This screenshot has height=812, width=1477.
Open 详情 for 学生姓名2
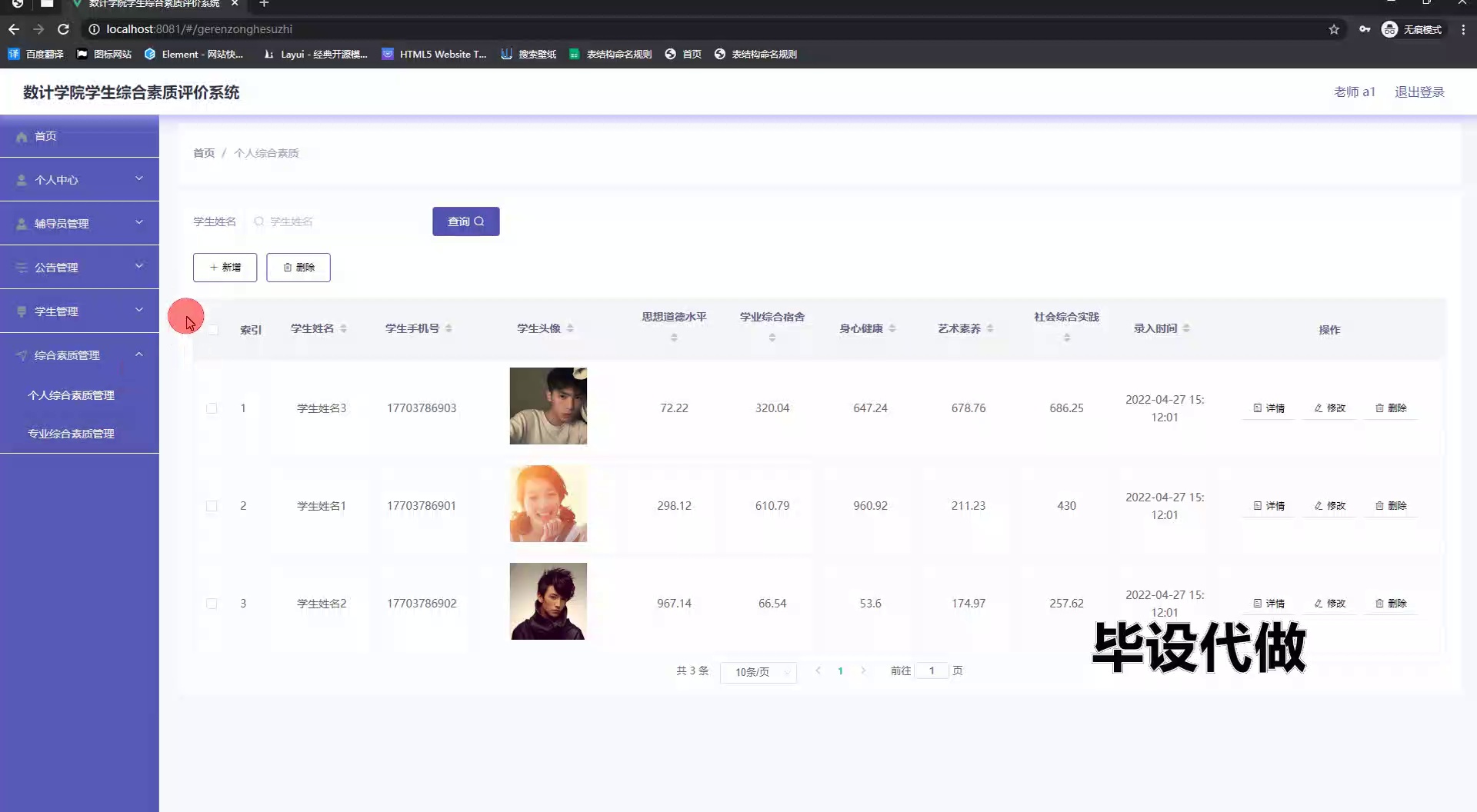(1269, 604)
